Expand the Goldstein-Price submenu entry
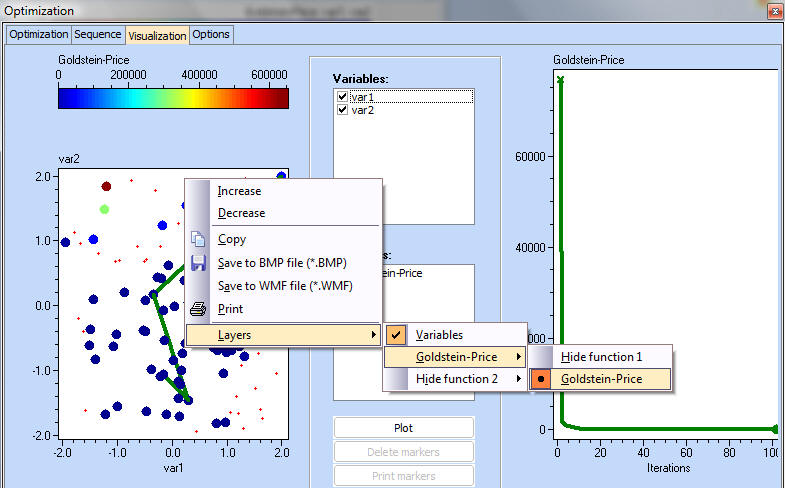This screenshot has height=488, width=785. 455,357
